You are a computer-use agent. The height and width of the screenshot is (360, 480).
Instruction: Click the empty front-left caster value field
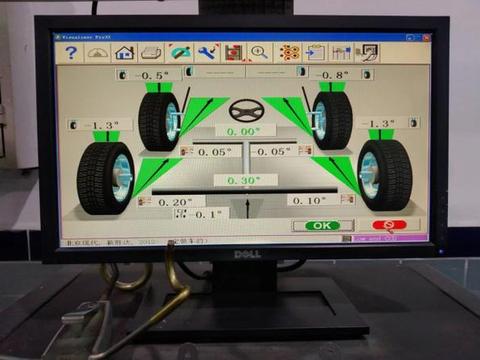click(x=220, y=72)
